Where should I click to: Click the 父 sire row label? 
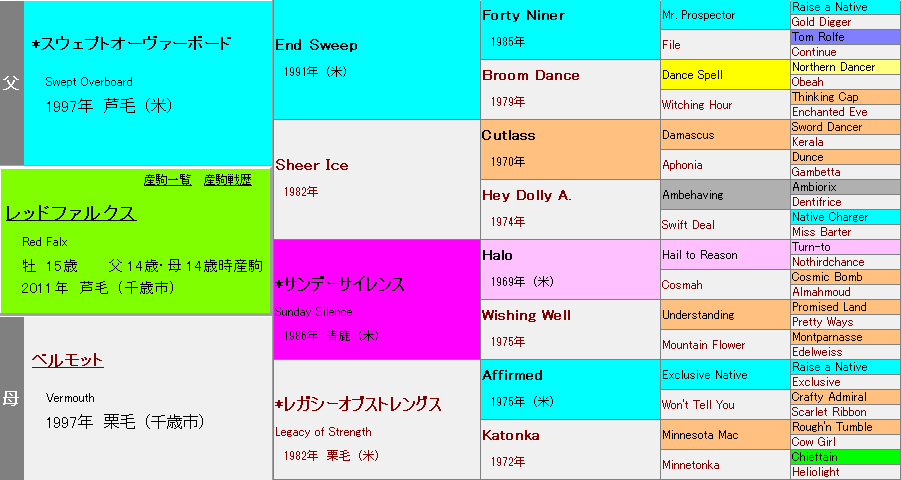click(11, 83)
